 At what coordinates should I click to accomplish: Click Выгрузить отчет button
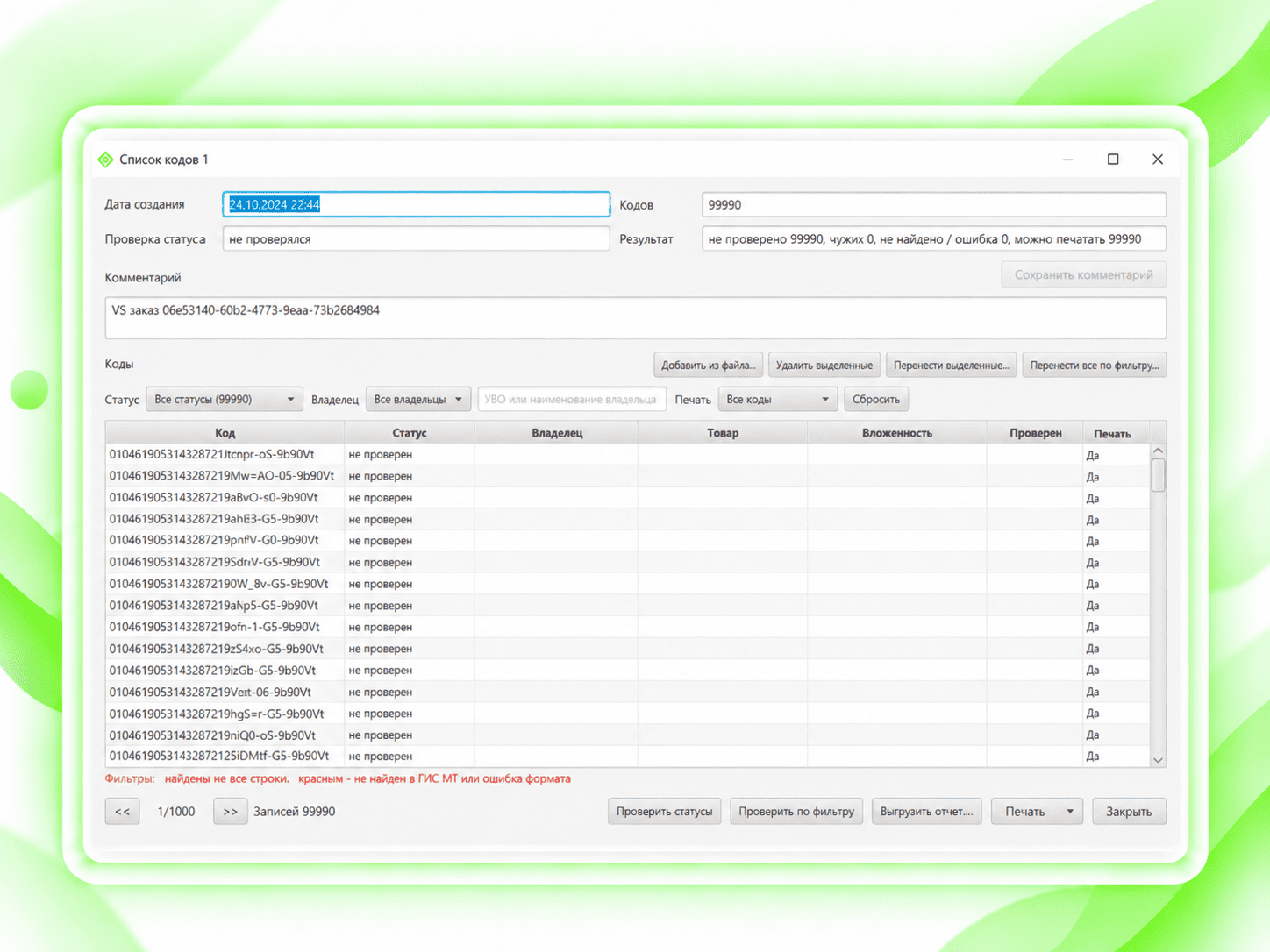927,812
